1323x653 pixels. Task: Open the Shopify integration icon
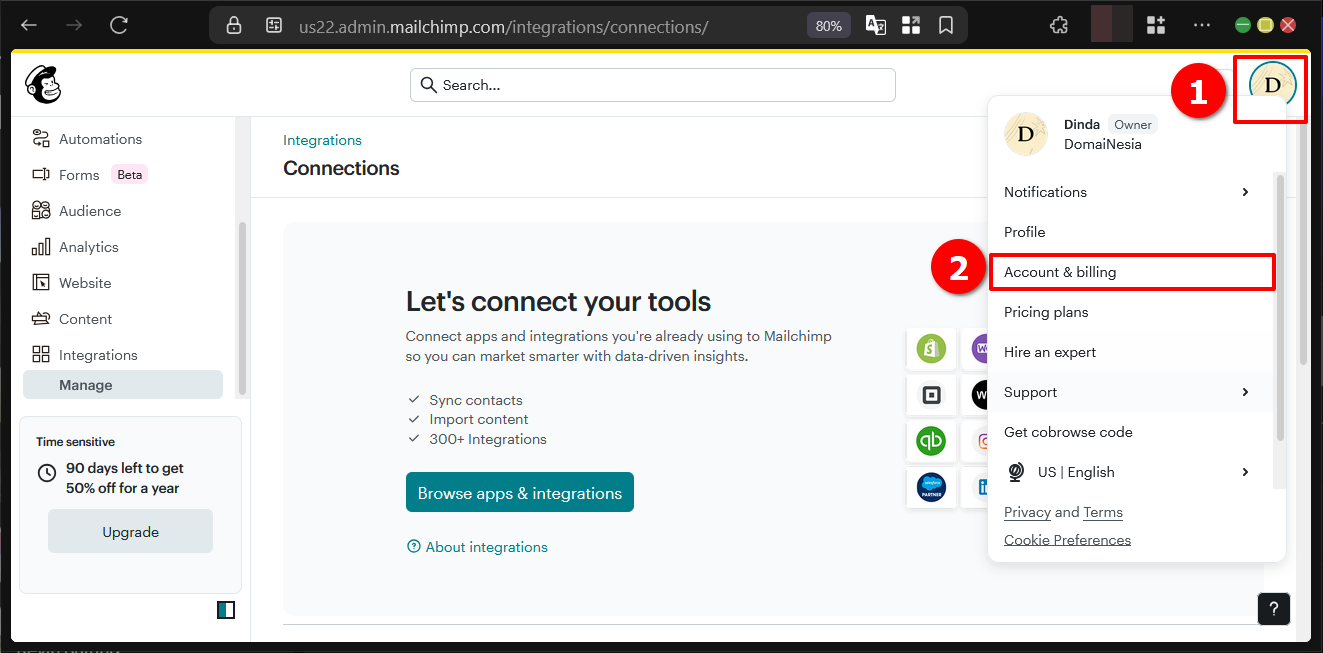pos(931,349)
